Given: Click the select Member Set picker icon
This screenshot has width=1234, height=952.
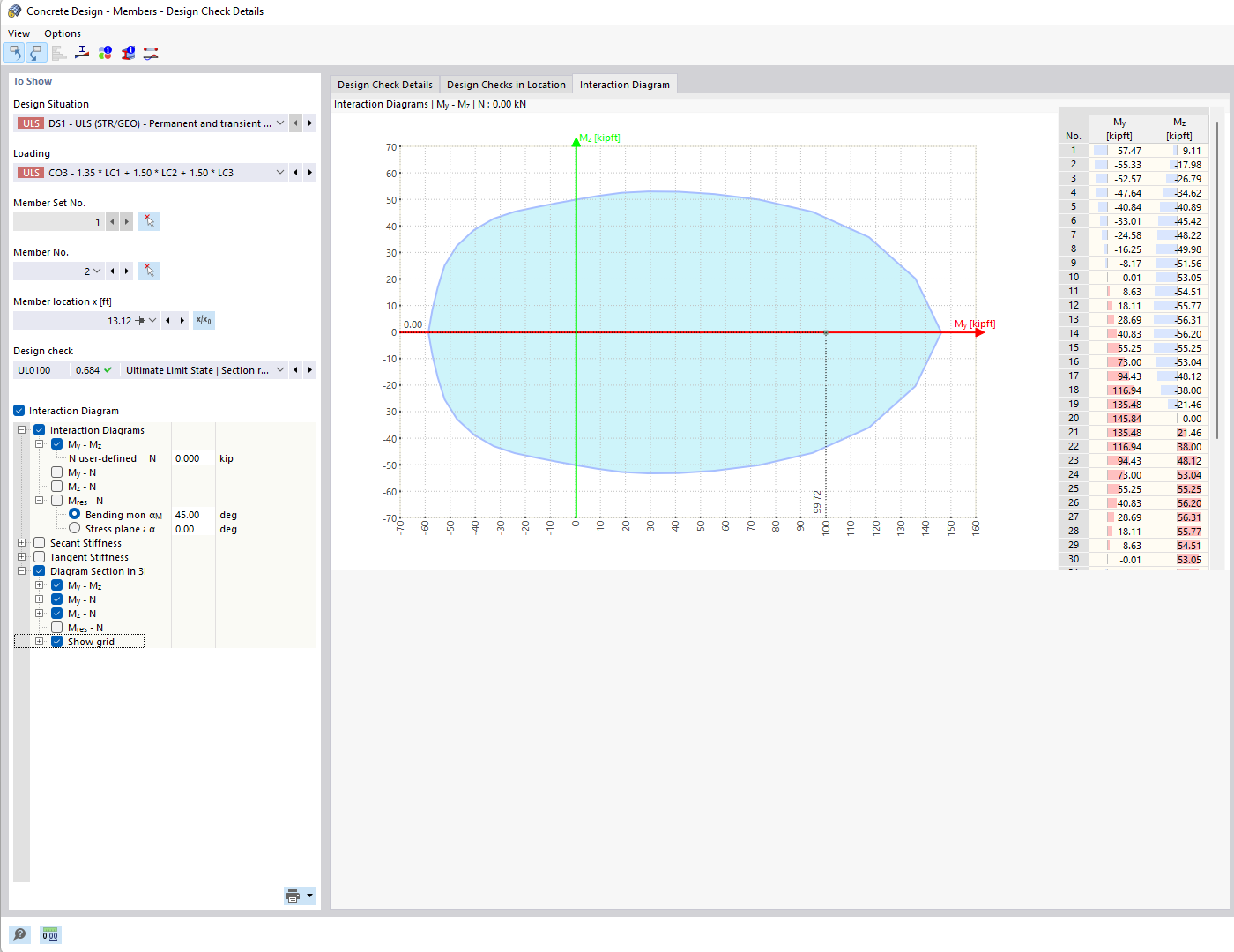Looking at the screenshot, I should pyautogui.click(x=148, y=221).
